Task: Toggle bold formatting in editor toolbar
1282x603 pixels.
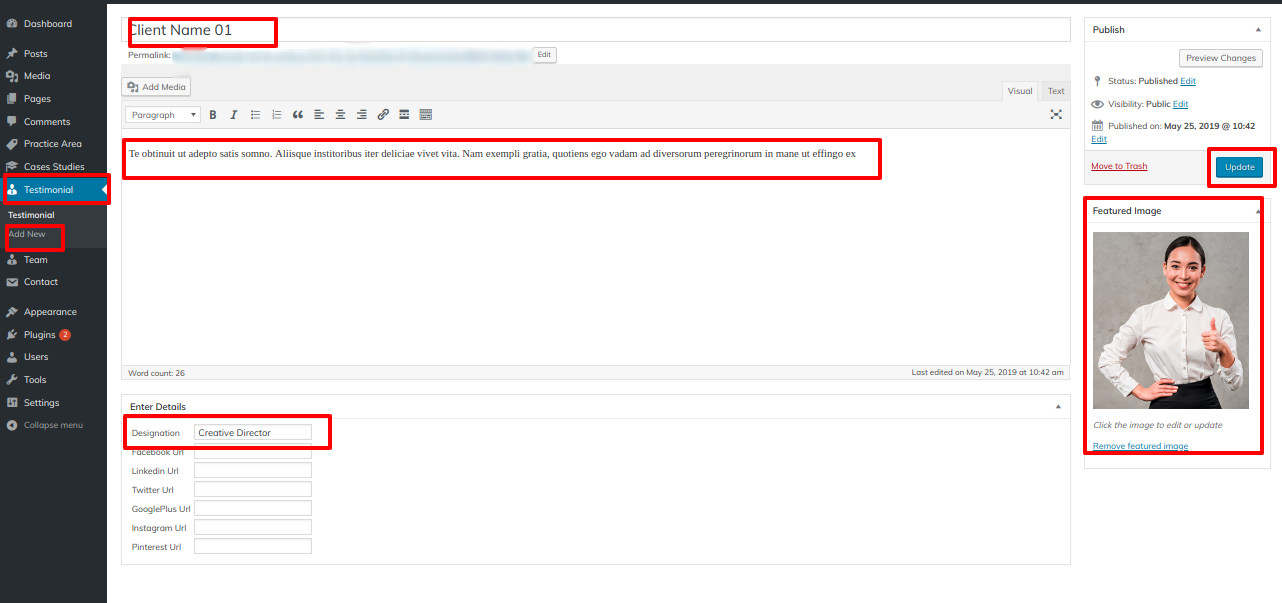Action: pos(212,115)
